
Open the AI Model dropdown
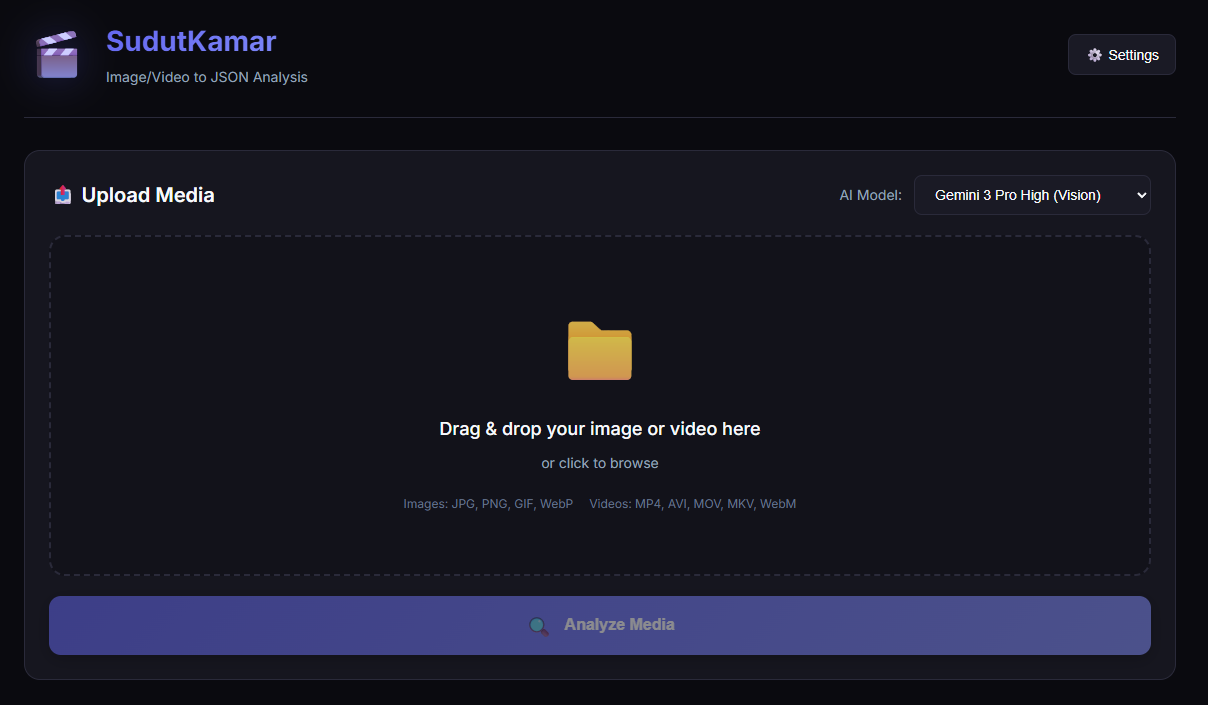[x=1032, y=195]
